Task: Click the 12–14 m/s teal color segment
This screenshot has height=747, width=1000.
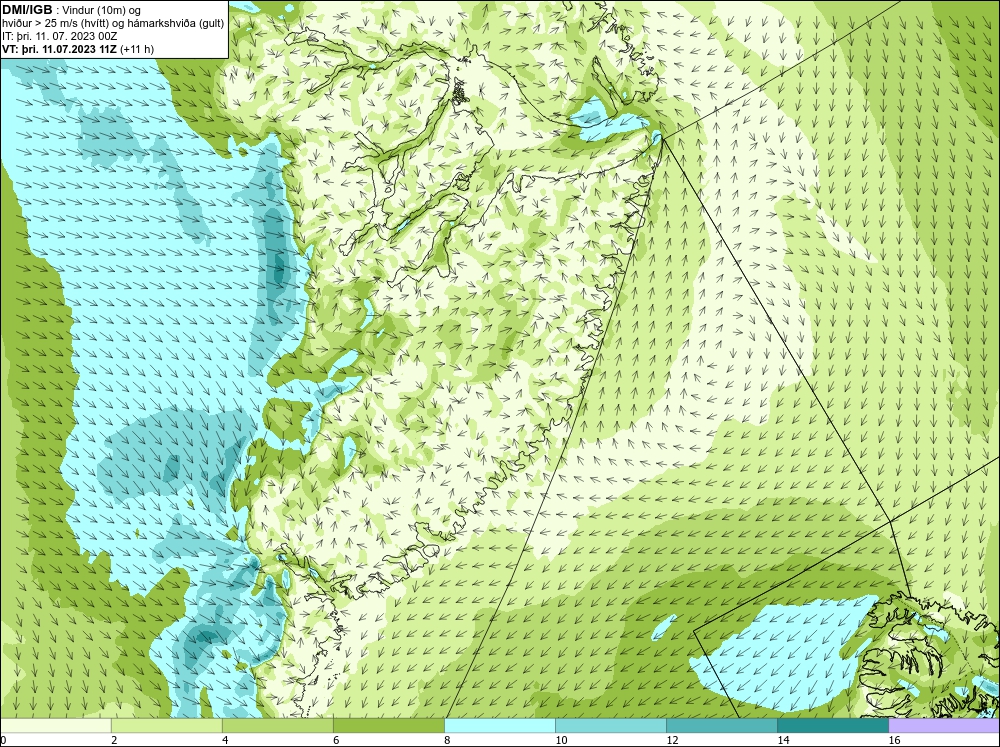Action: tap(722, 725)
